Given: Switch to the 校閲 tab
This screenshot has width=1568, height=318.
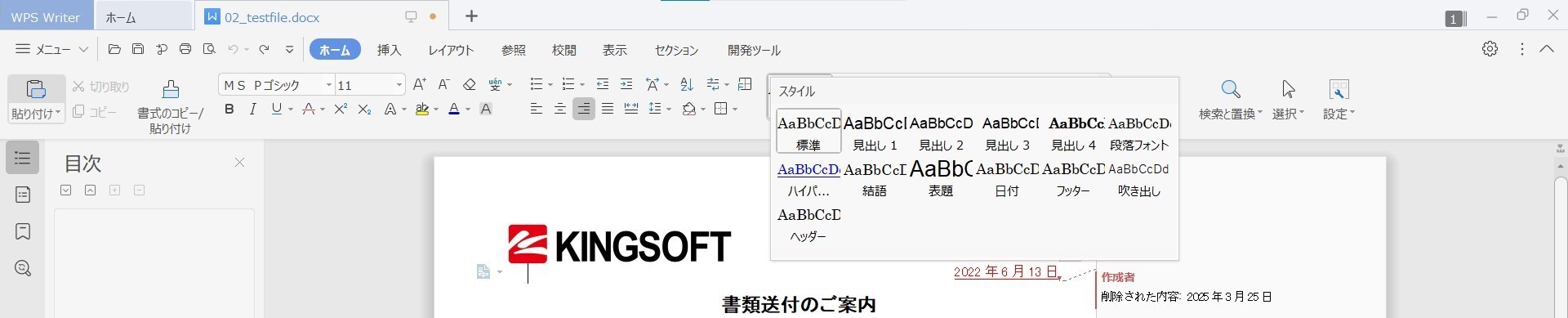Looking at the screenshot, I should click(x=564, y=50).
